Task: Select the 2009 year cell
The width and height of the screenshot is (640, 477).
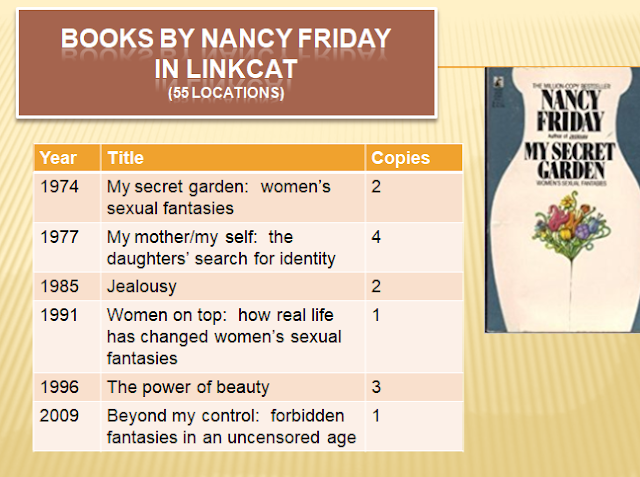Action: click(x=67, y=426)
